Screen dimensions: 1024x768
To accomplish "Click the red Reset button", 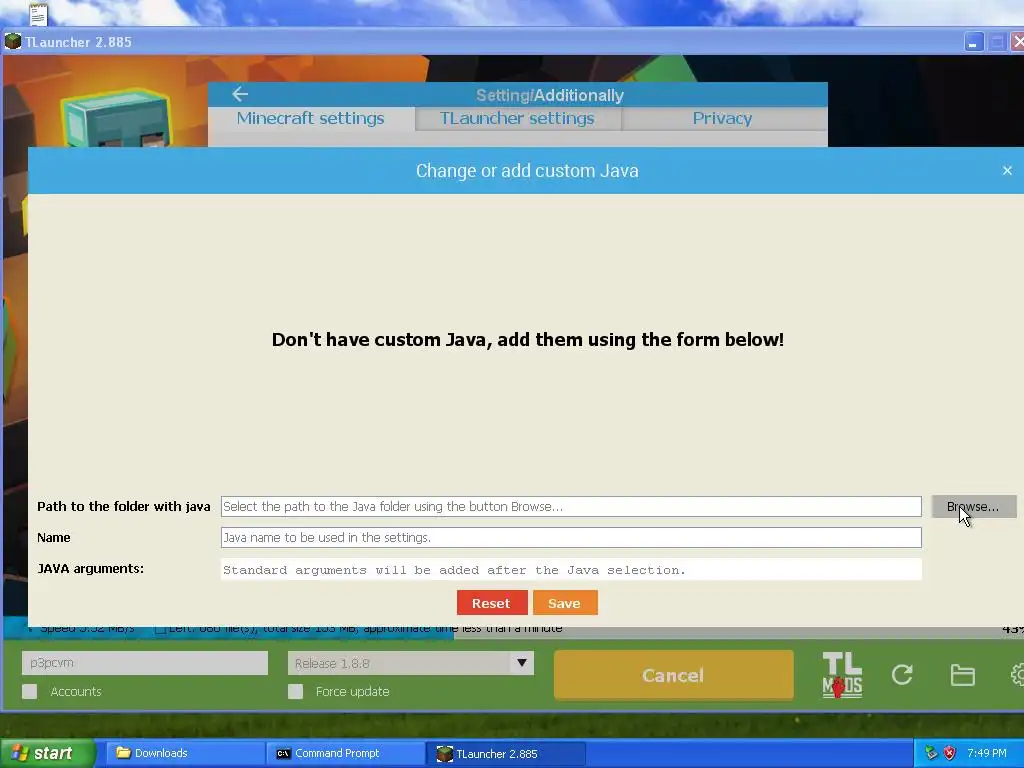I will pos(492,603).
